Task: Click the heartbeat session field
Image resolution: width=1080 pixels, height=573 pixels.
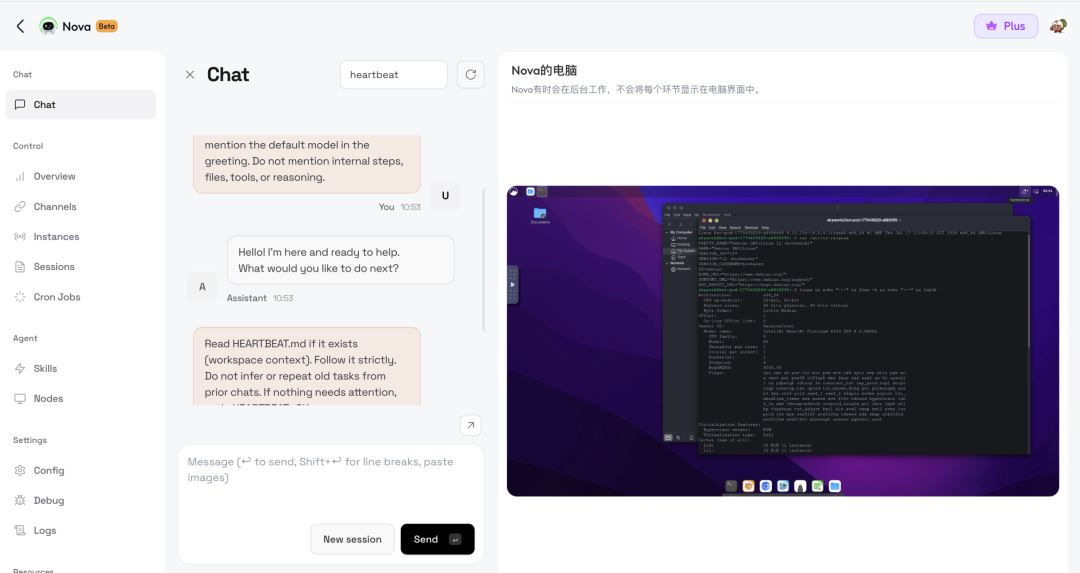Action: coord(393,74)
